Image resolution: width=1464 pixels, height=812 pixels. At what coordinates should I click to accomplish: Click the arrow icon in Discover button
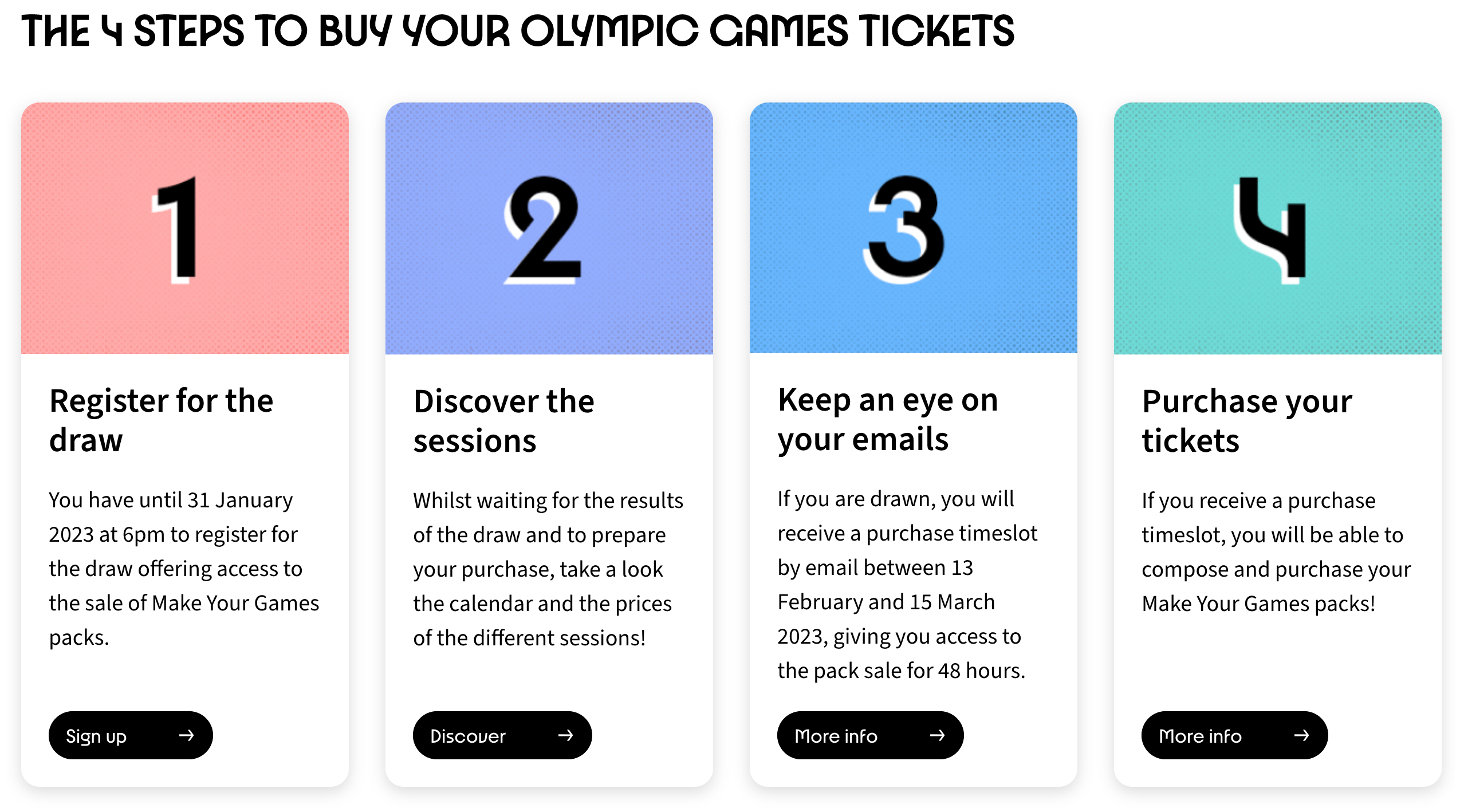(566, 735)
